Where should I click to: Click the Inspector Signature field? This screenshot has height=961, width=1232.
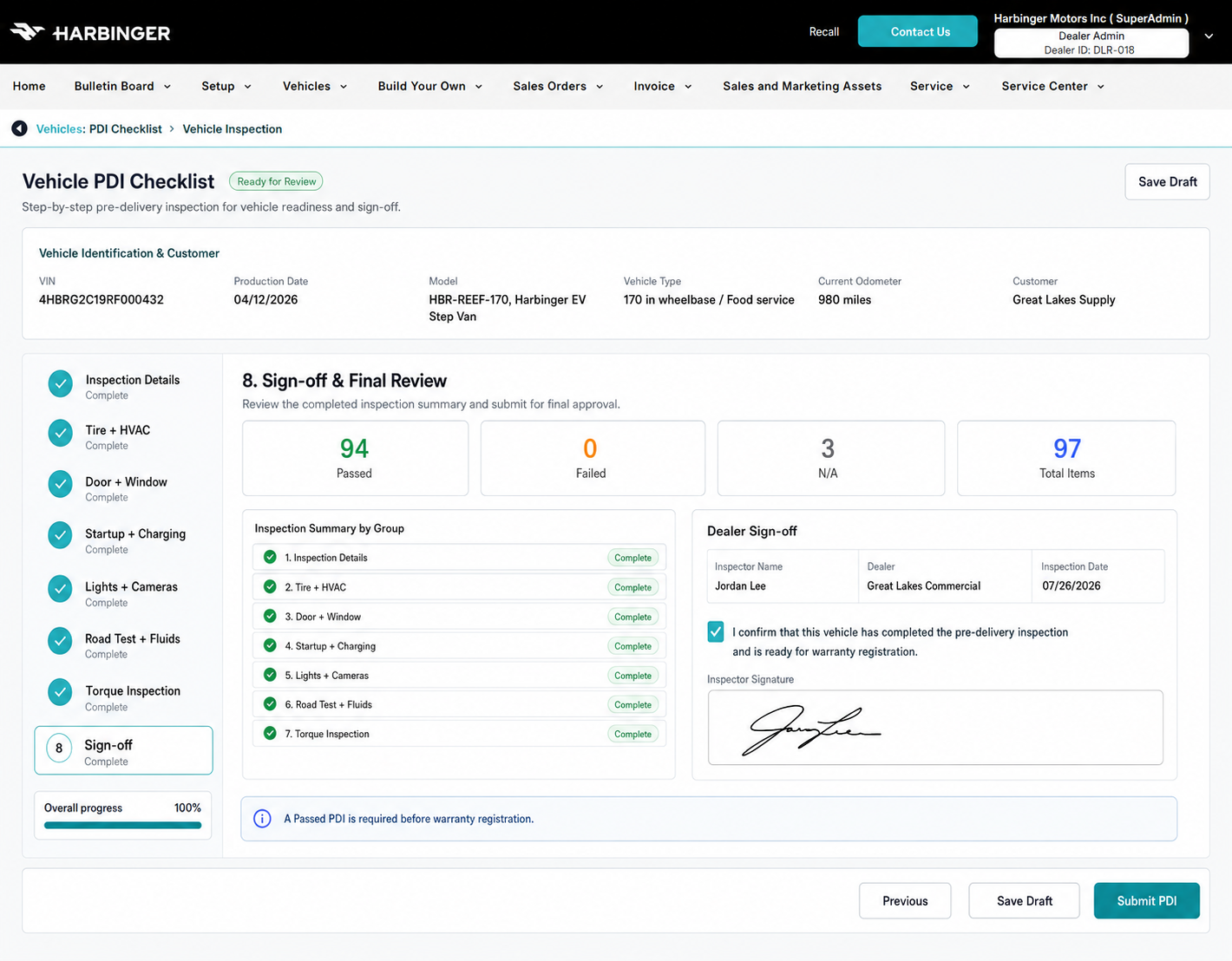pyautogui.click(x=935, y=728)
